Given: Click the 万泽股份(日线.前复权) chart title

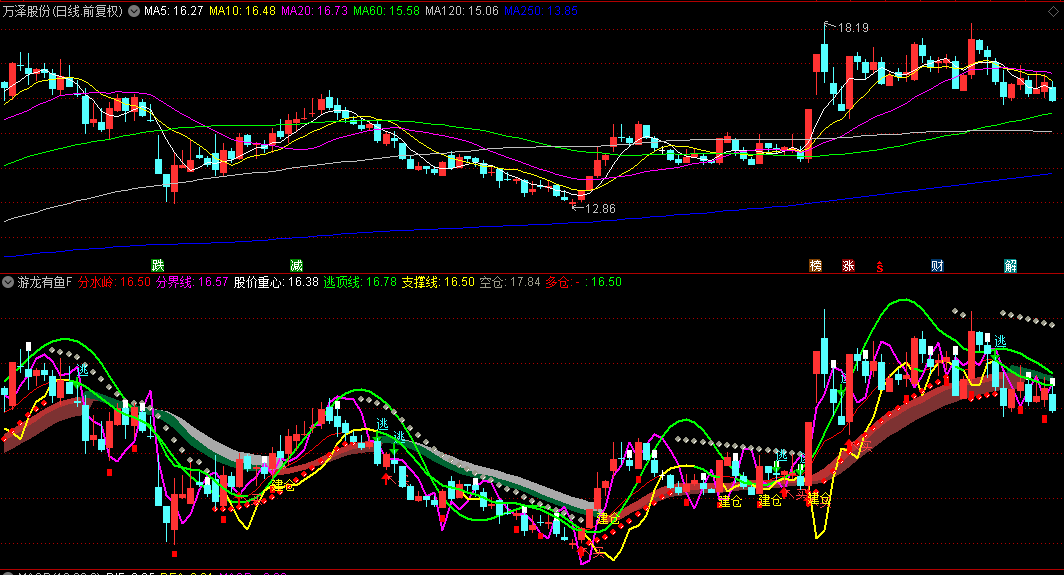Looking at the screenshot, I should pos(63,11).
